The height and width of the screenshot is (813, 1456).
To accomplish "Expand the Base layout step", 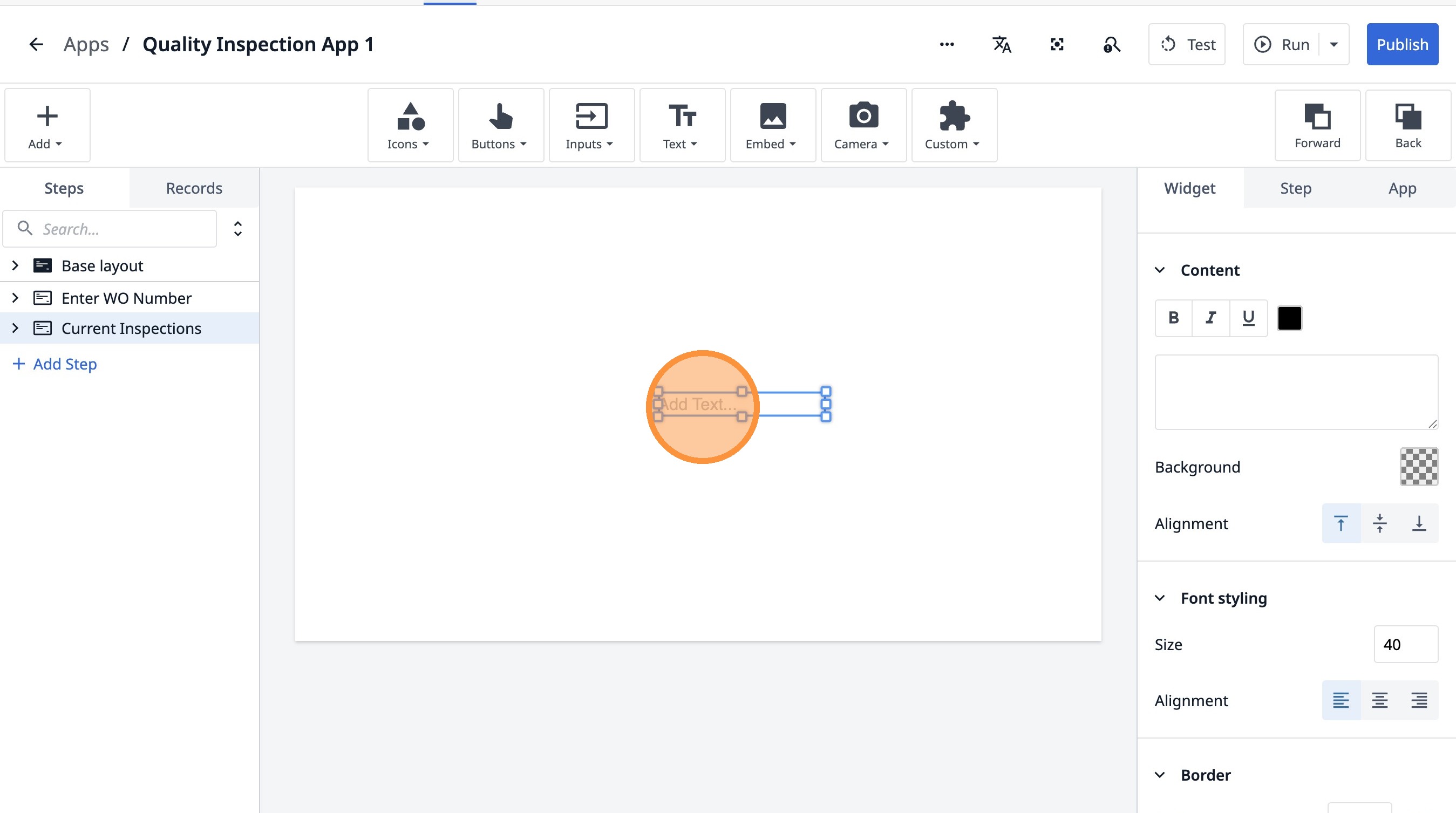I will click(15, 265).
